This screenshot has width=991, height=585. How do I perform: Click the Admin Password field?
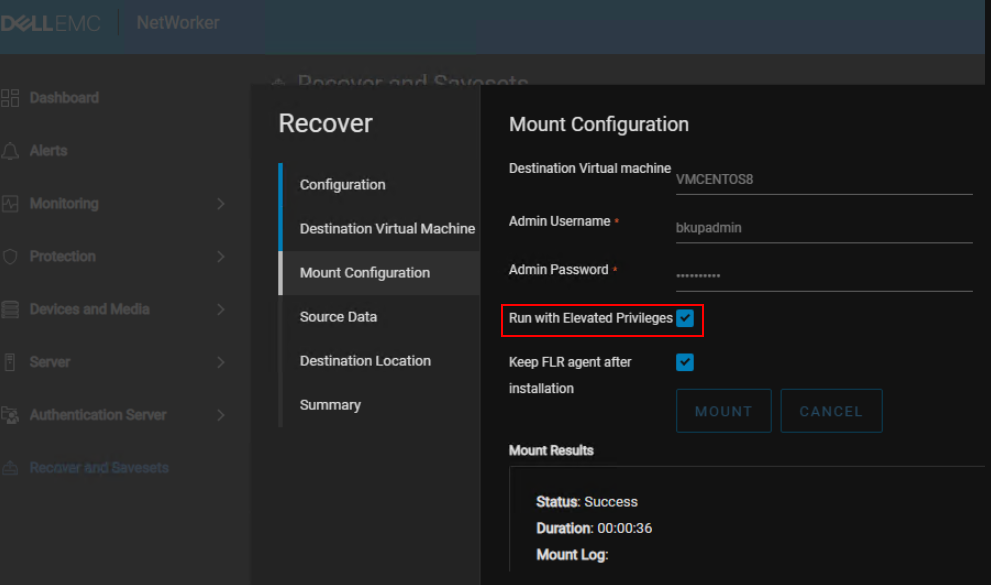click(825, 273)
